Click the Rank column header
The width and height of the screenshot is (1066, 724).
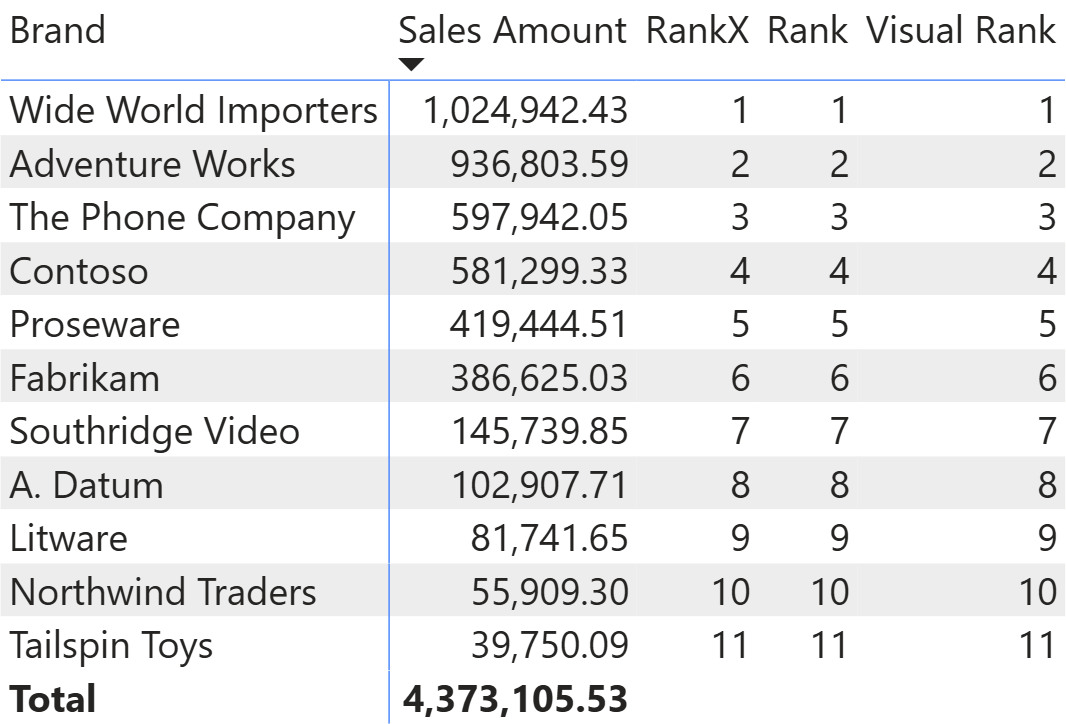807,31
